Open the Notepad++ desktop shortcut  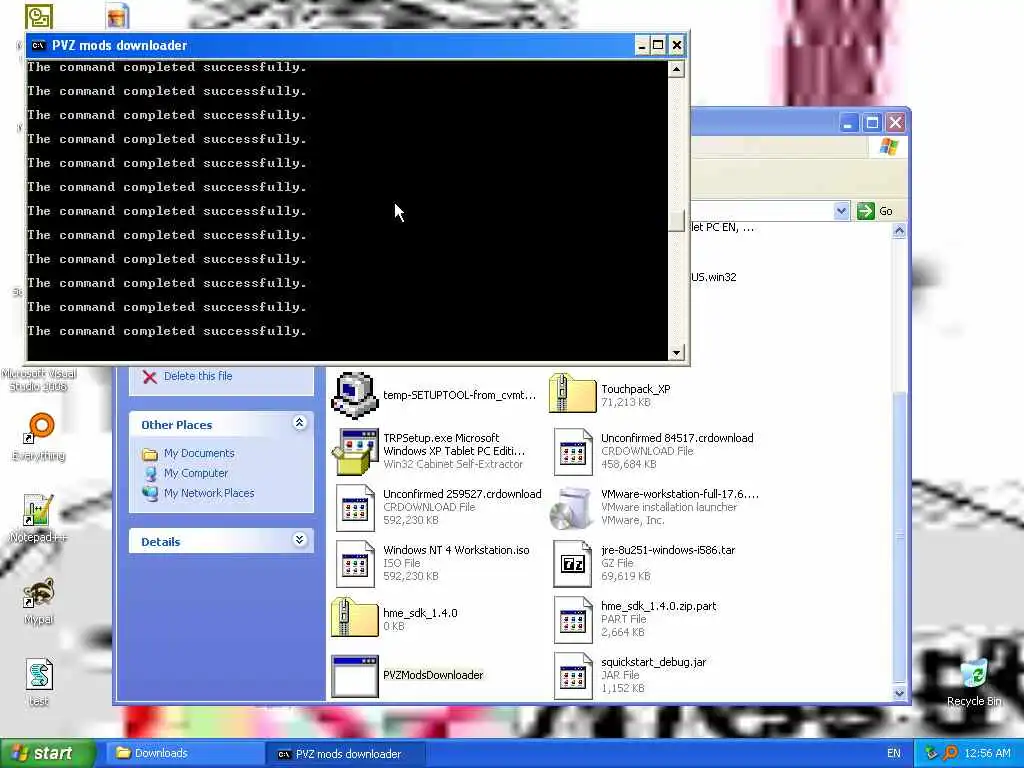tap(38, 511)
